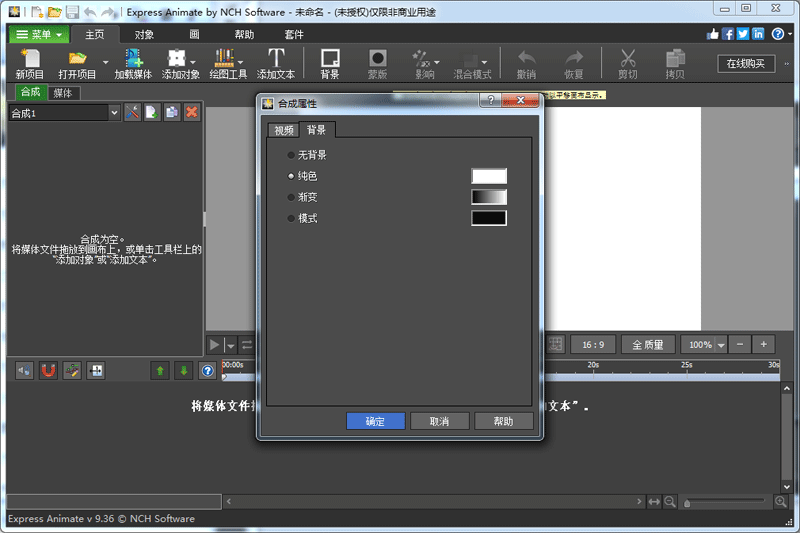
Task: Click the 16:9 aspect ratio button
Action: (x=593, y=345)
